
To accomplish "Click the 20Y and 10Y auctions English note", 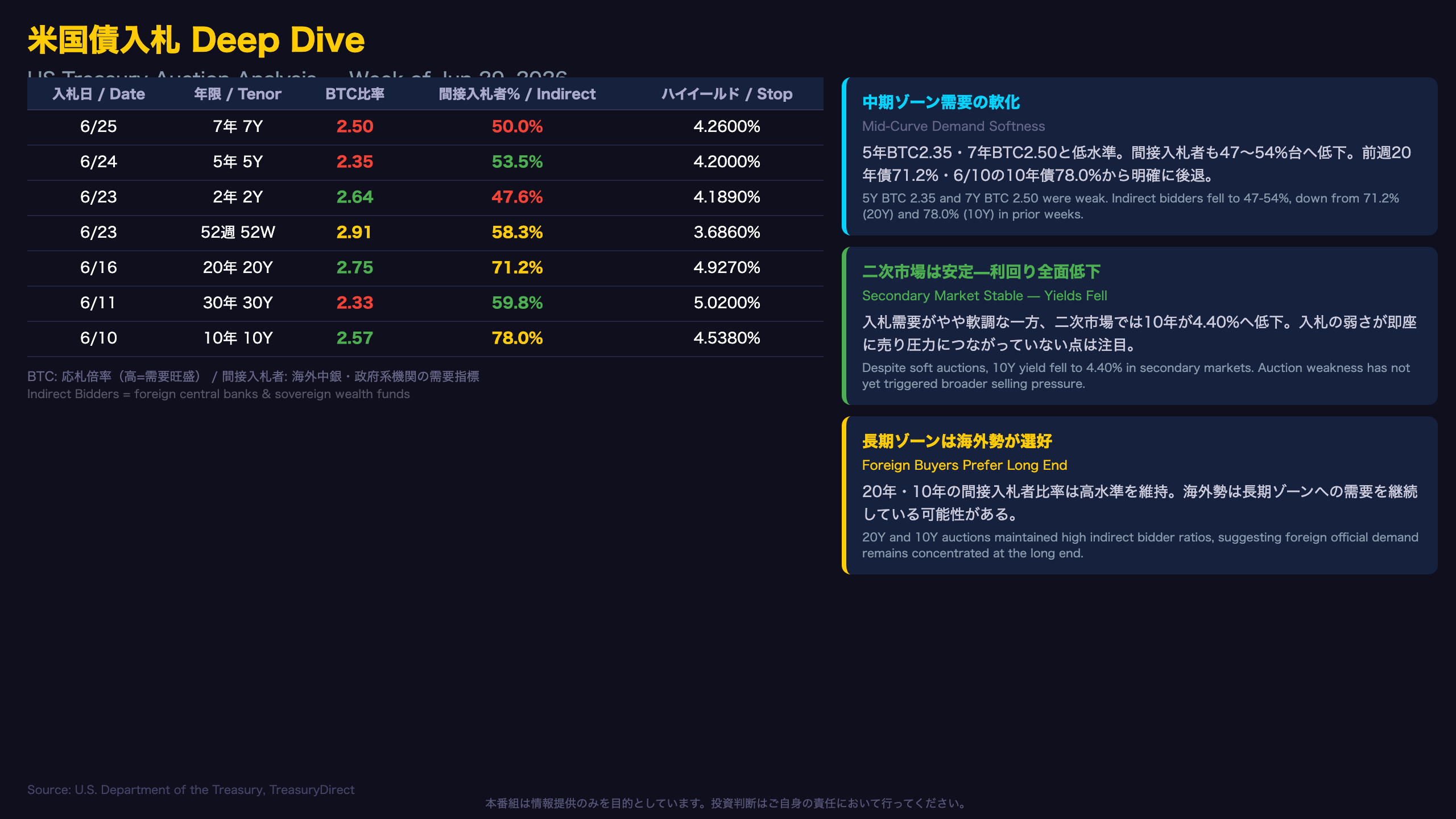I will coord(1140,545).
